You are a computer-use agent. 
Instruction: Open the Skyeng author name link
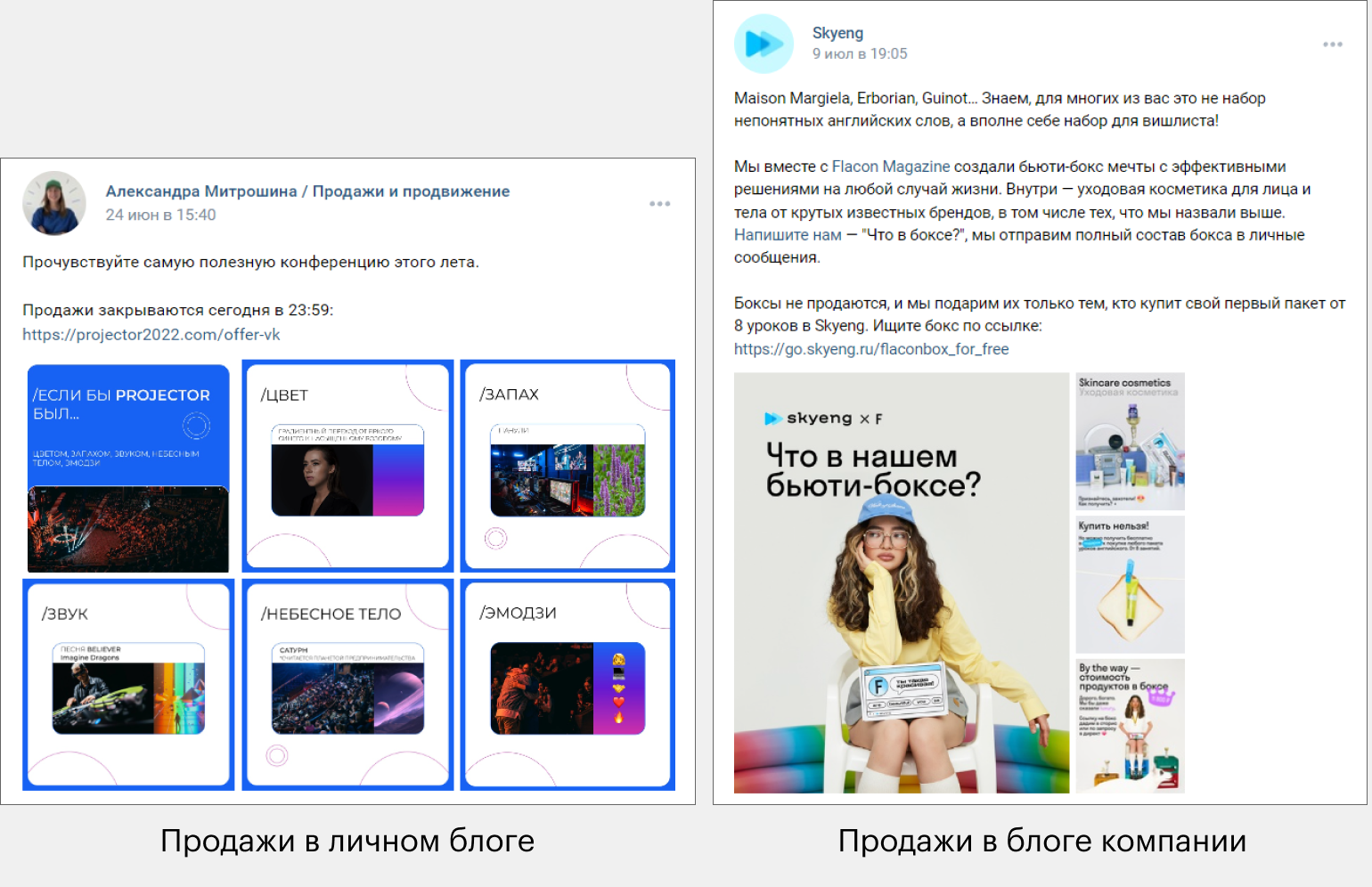coord(837,33)
